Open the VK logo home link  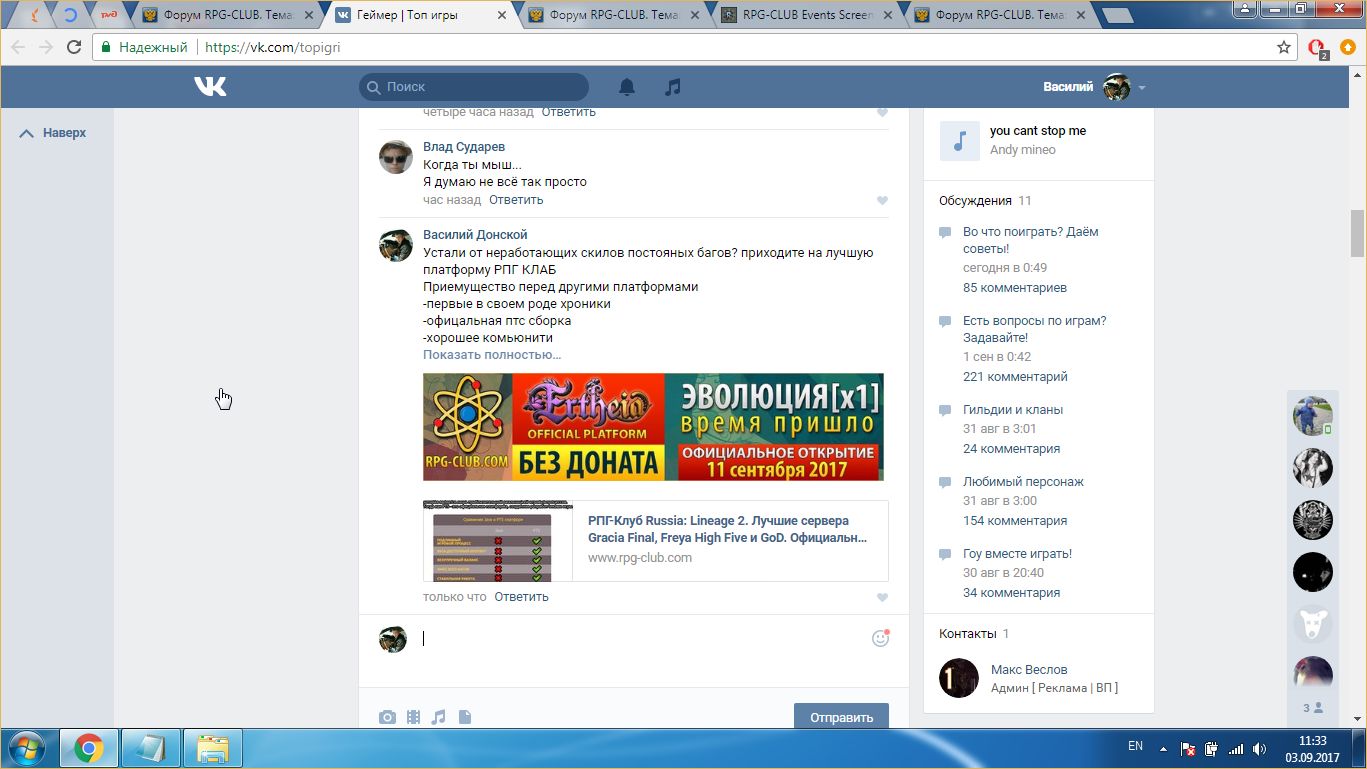pyautogui.click(x=210, y=87)
